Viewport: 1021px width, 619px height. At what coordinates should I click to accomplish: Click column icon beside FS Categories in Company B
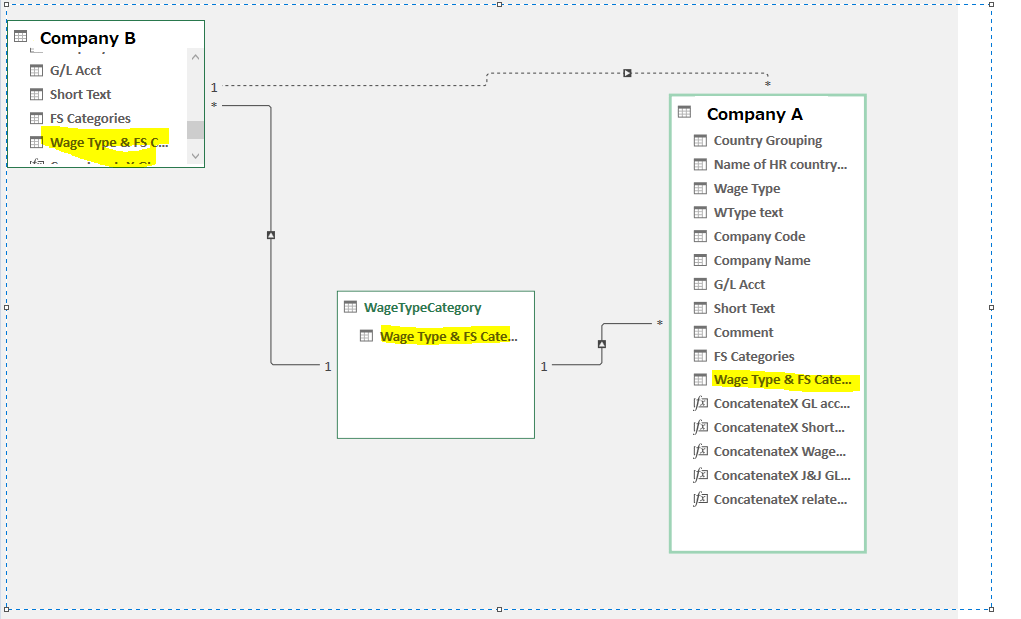coord(36,118)
